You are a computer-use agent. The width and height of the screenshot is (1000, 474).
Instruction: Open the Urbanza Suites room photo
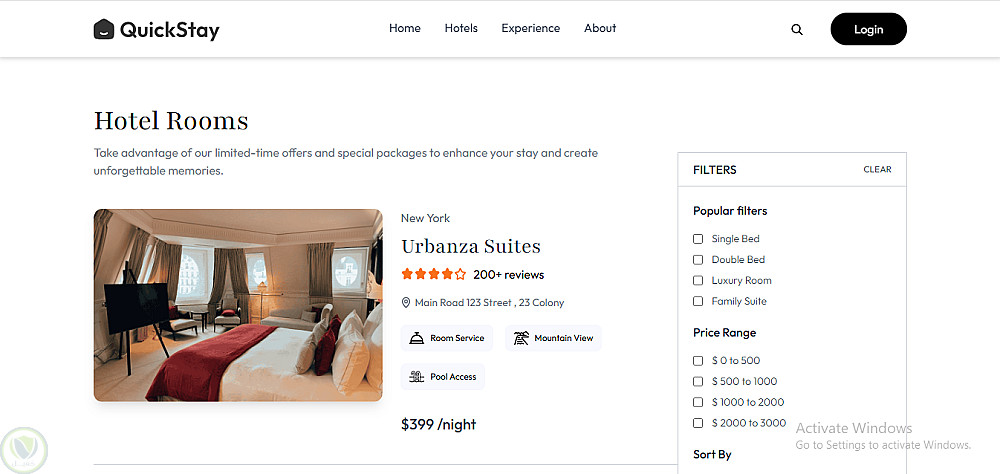238,305
